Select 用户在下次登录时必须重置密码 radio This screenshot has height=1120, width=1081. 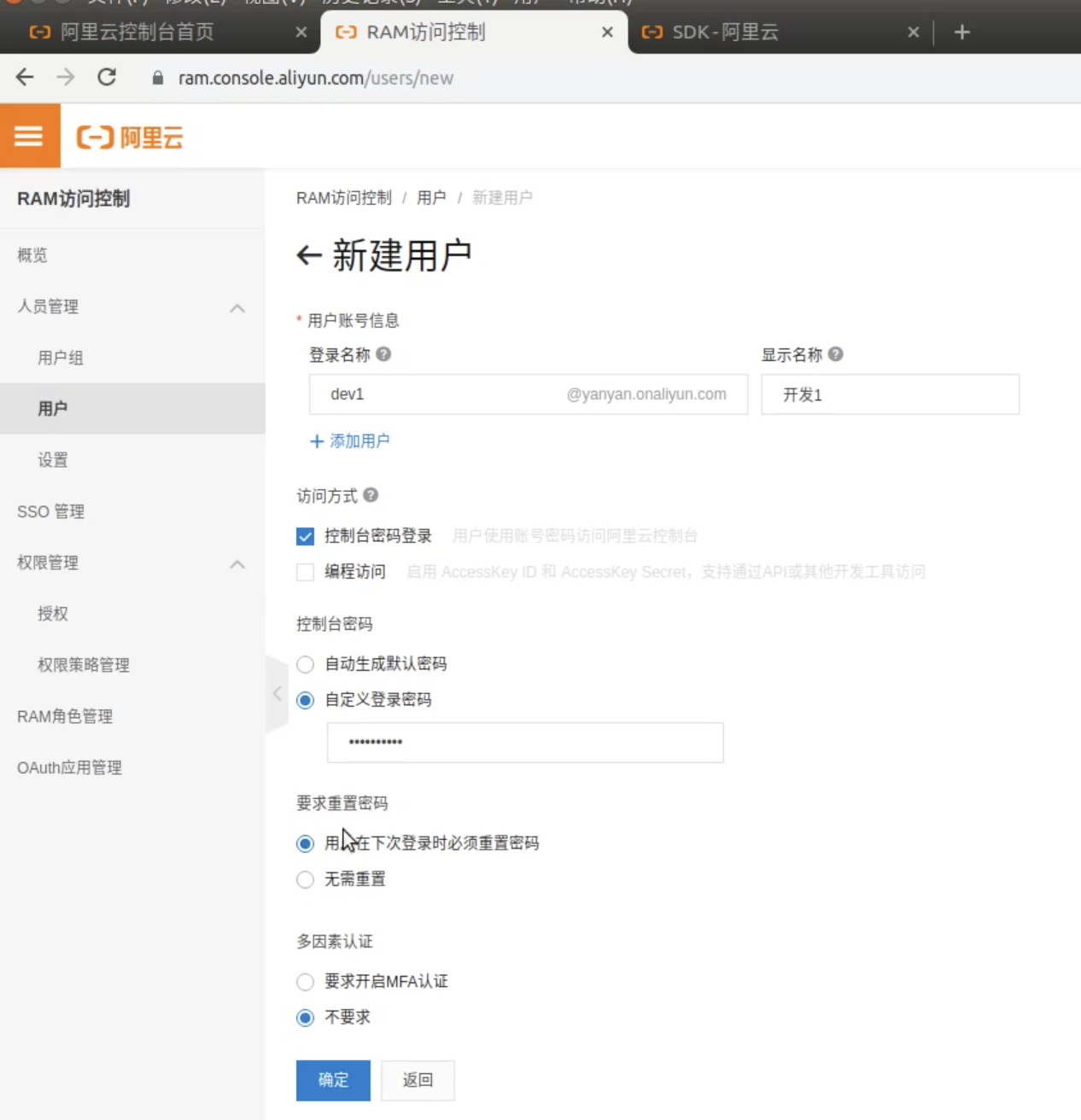coord(305,843)
